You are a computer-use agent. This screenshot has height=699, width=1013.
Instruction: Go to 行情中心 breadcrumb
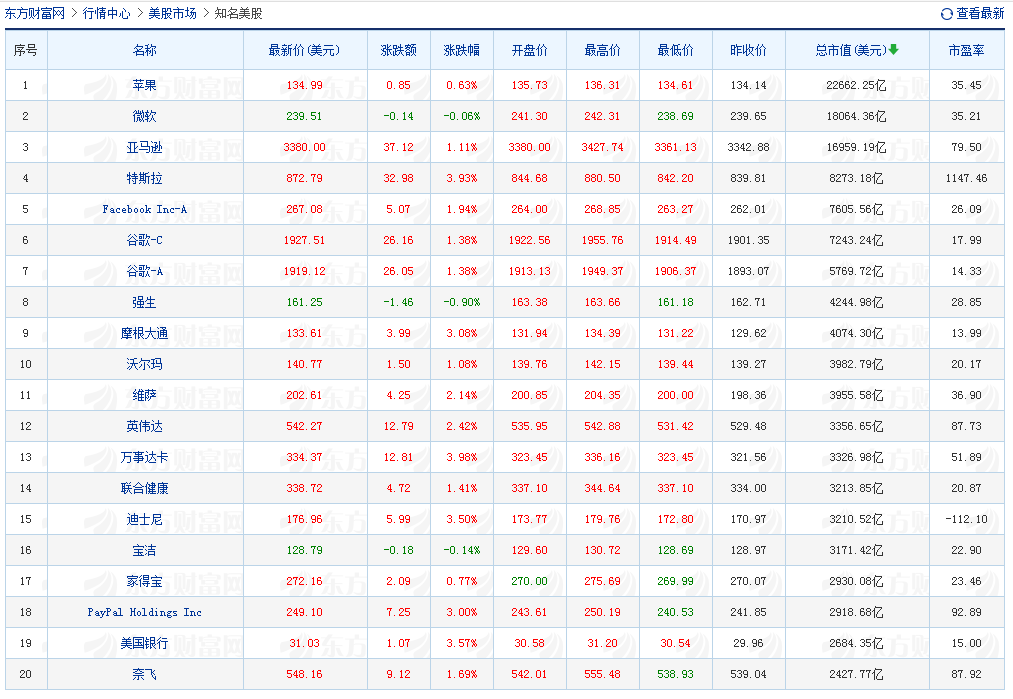[107, 13]
